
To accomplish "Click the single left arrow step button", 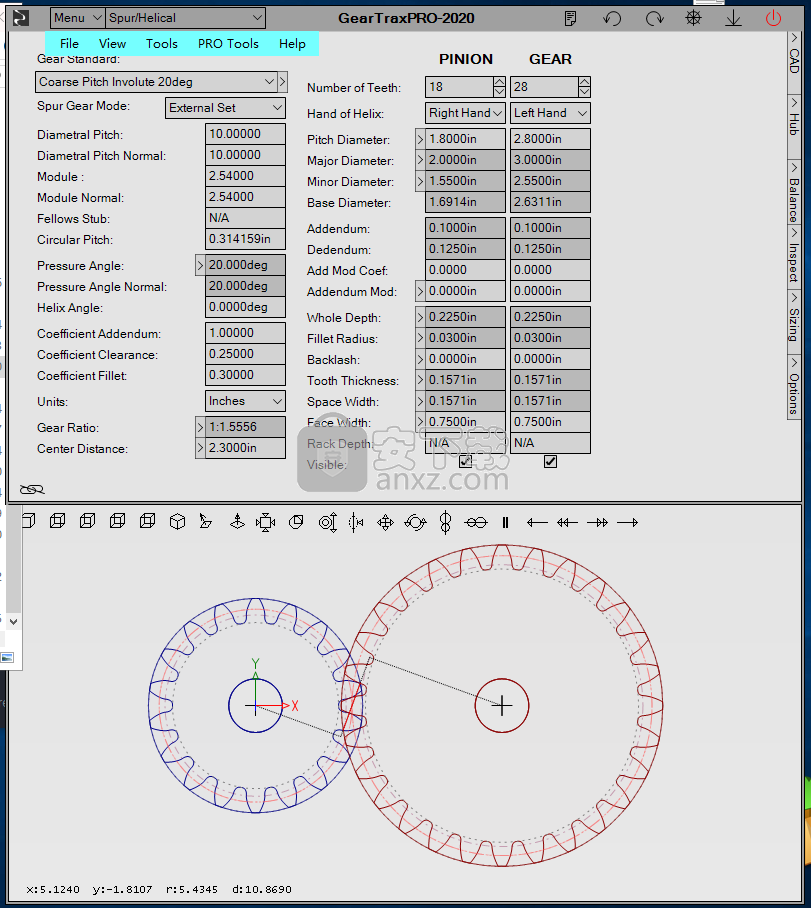I will [x=537, y=523].
